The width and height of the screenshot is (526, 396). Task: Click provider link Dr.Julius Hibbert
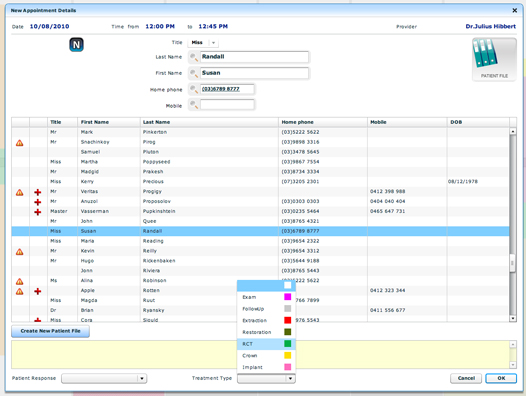click(490, 26)
